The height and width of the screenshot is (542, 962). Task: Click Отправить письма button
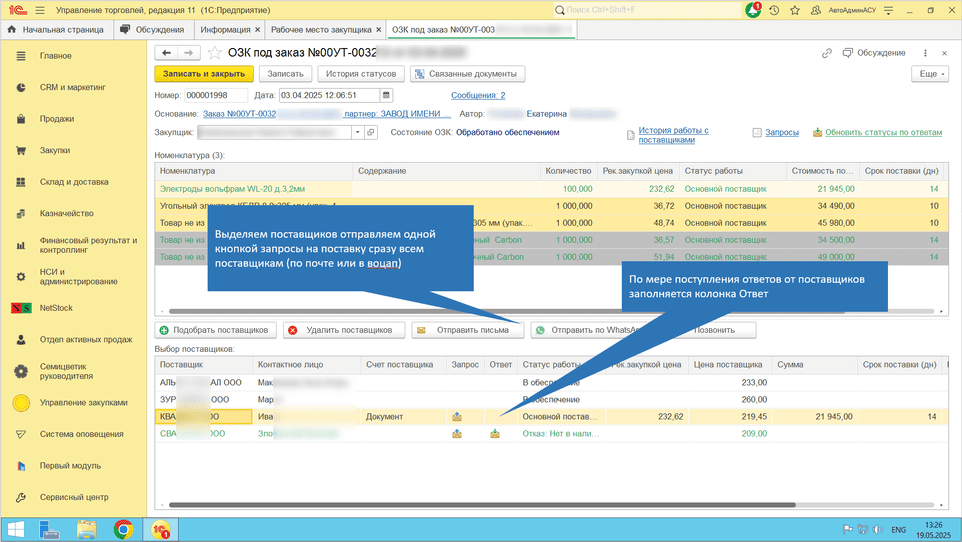pos(468,330)
